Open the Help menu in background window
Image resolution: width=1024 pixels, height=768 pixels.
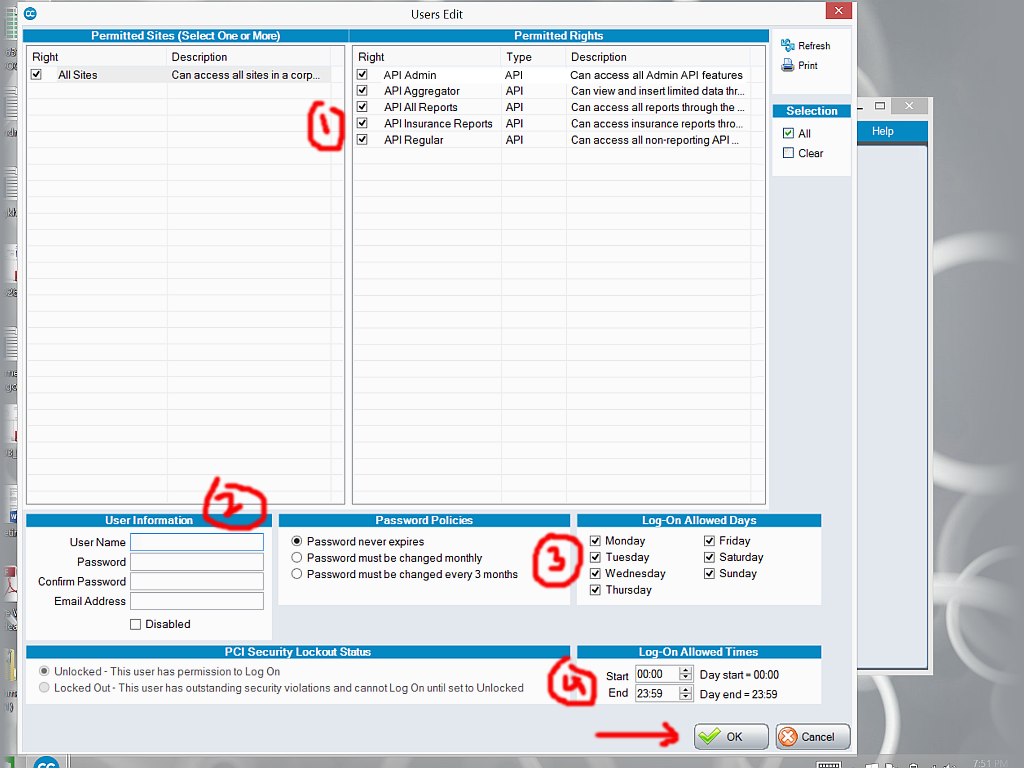pos(882,131)
